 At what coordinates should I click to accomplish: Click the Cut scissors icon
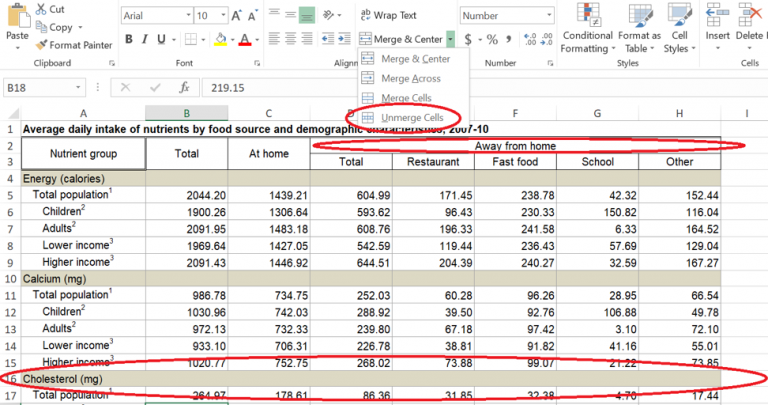42,9
